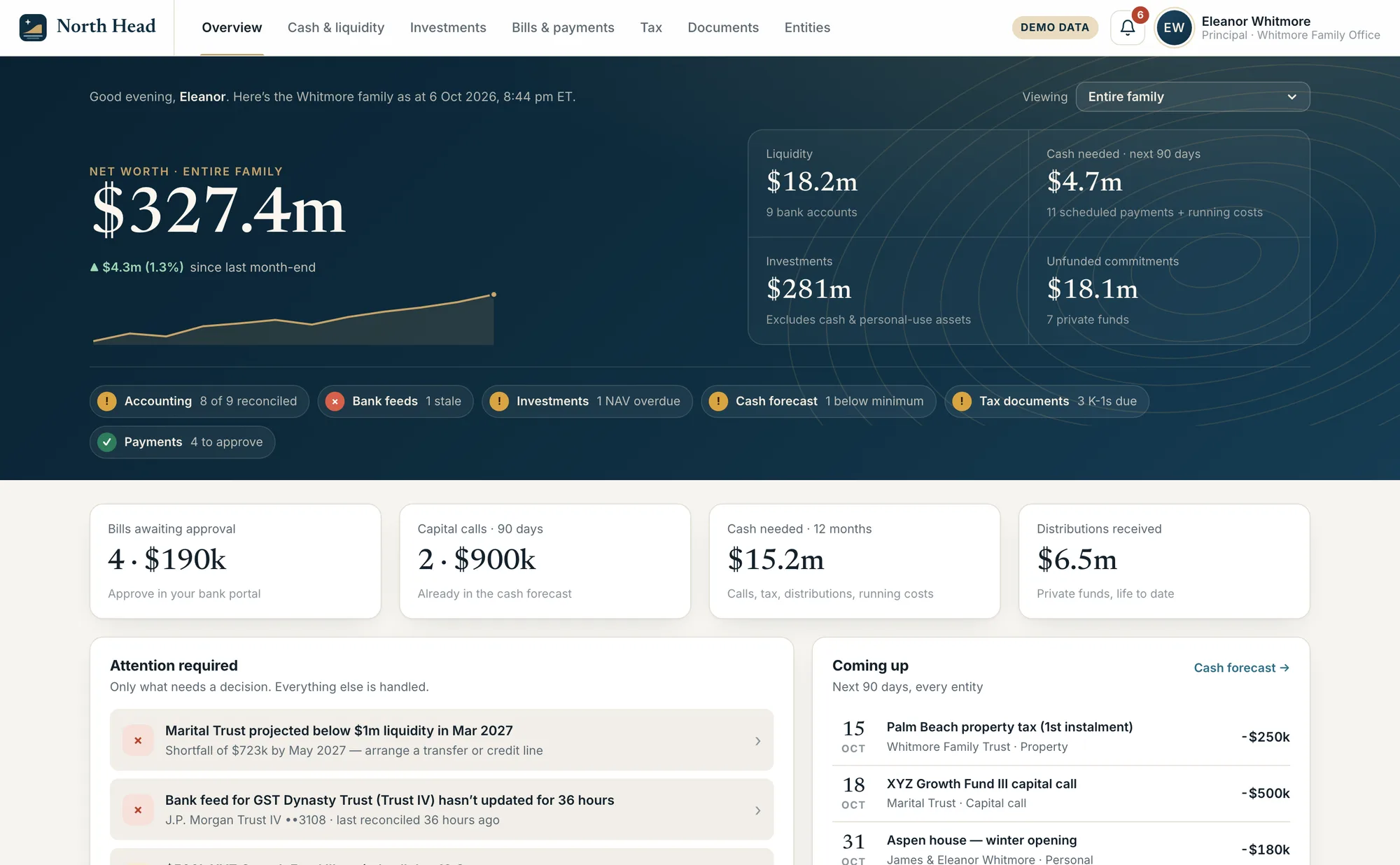Click the Payments green check icon
1400x865 pixels.
106,442
